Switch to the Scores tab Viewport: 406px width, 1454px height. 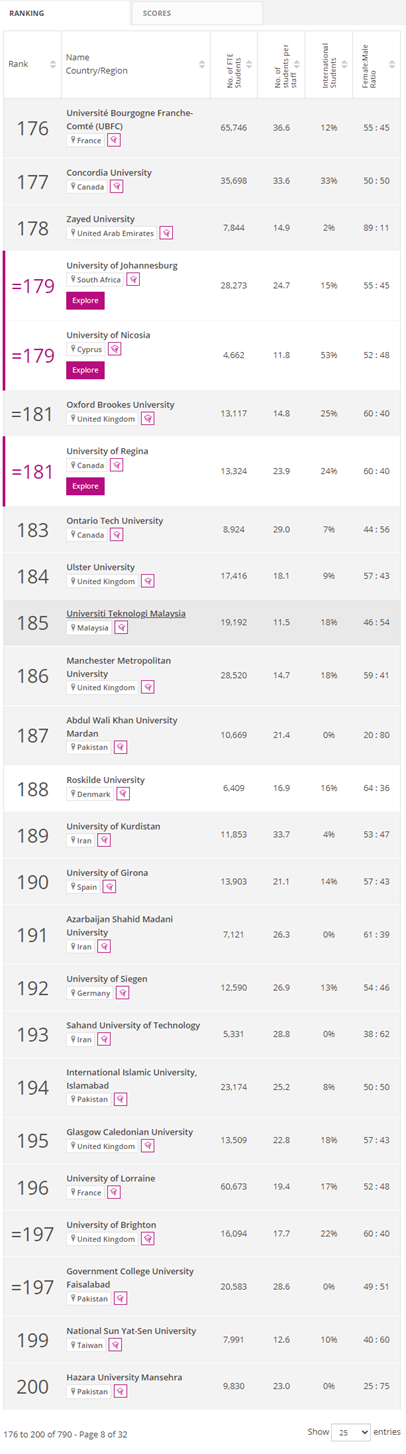[x=197, y=13]
